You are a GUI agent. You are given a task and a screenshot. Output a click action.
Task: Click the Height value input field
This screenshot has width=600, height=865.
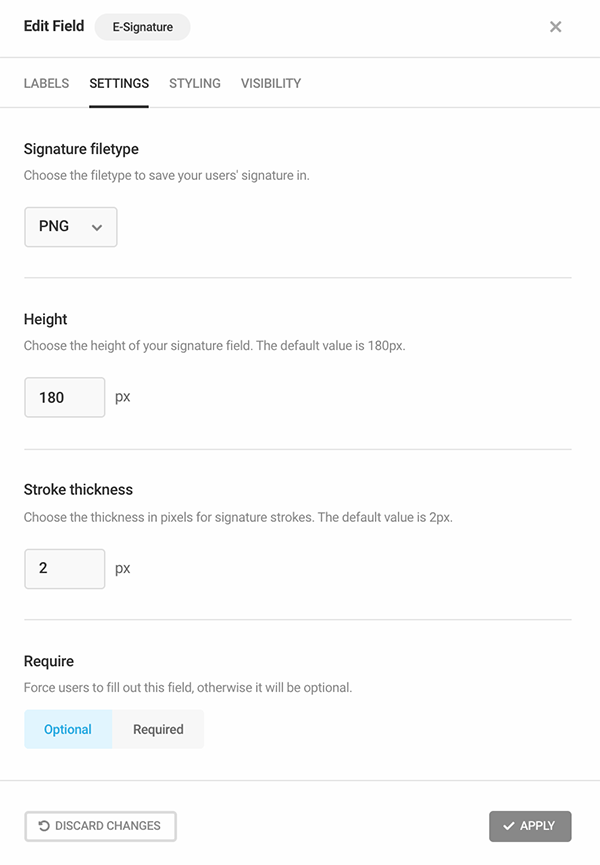pos(64,397)
